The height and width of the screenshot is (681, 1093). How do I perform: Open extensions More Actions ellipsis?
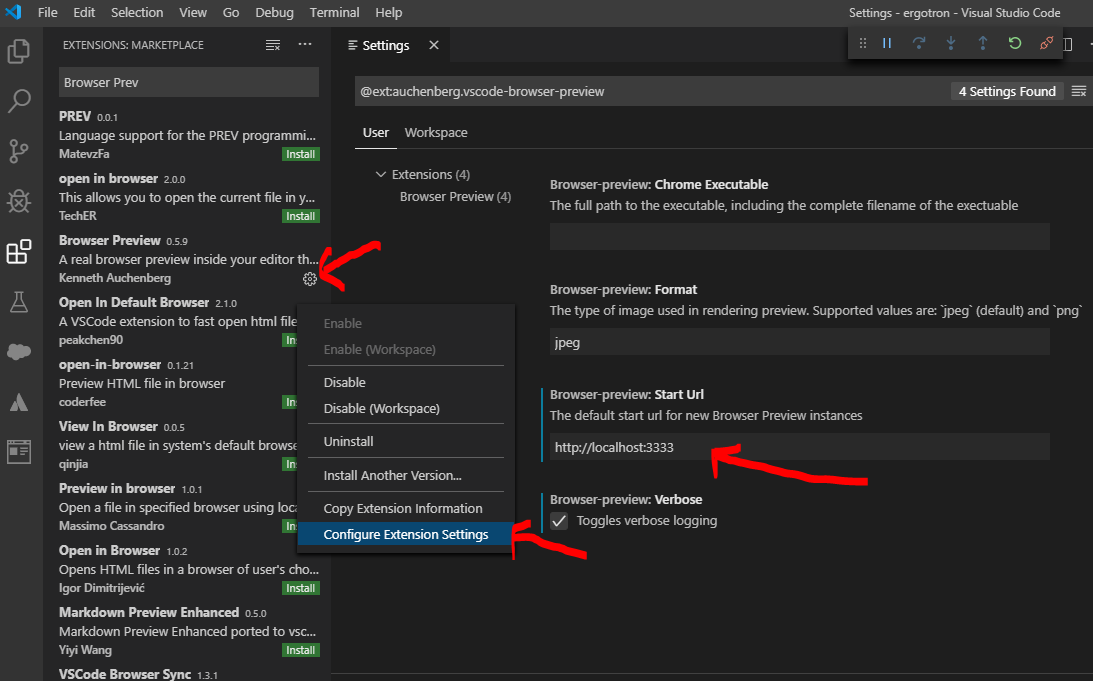tap(305, 44)
